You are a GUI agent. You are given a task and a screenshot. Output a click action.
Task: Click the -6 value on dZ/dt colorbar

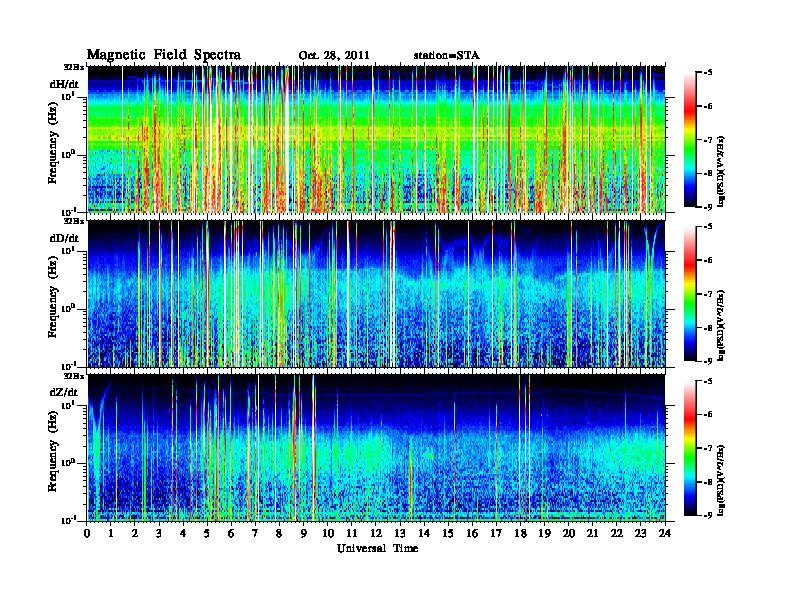(x=708, y=414)
